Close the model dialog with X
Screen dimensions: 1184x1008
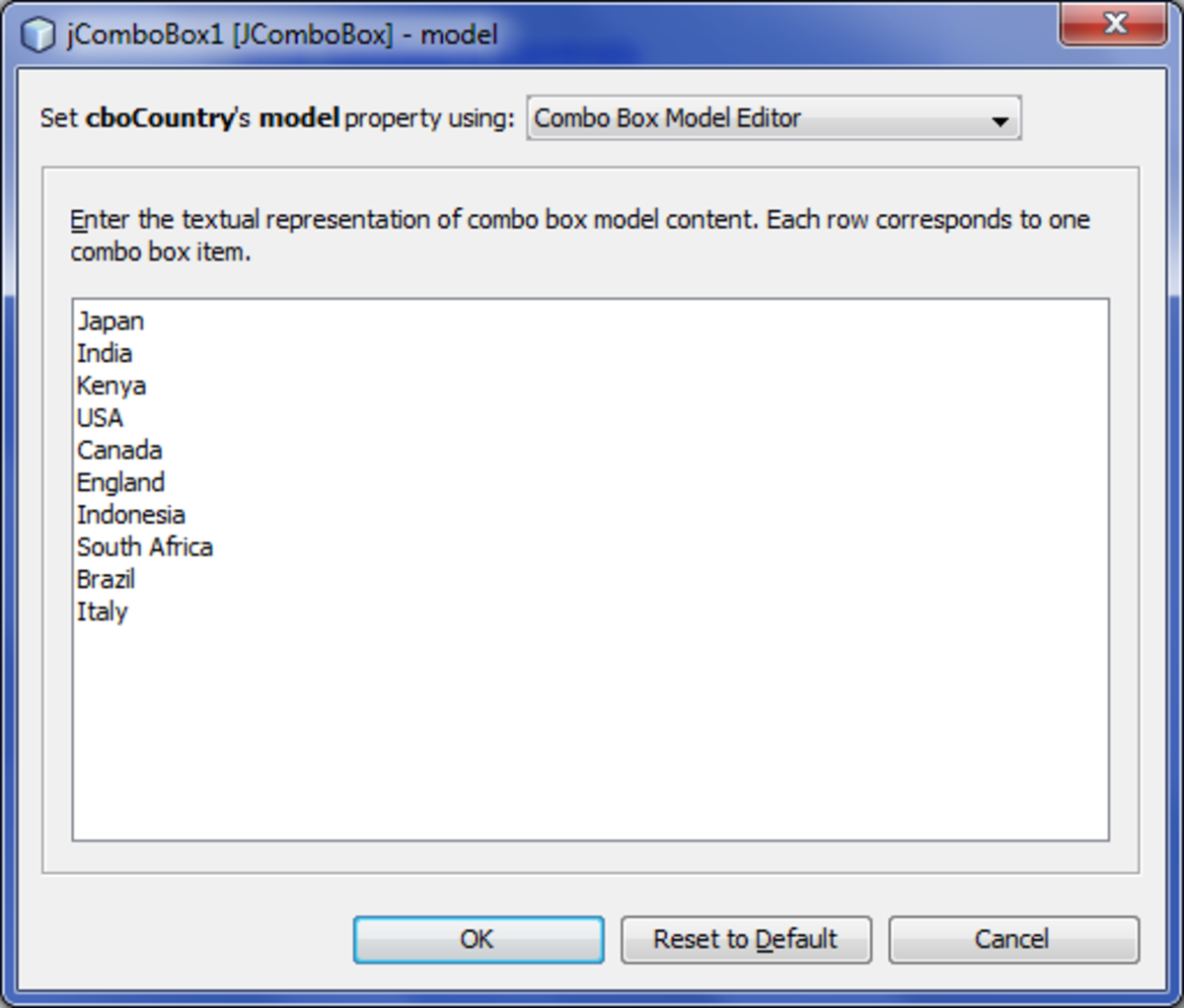(x=1114, y=24)
